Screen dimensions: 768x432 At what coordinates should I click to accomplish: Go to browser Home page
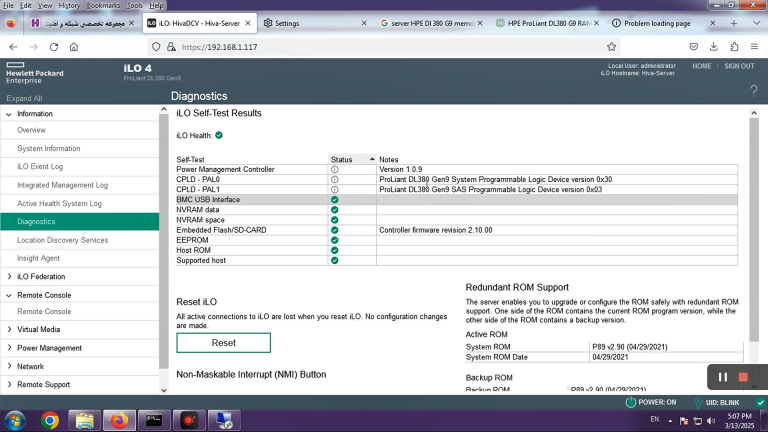coord(74,47)
